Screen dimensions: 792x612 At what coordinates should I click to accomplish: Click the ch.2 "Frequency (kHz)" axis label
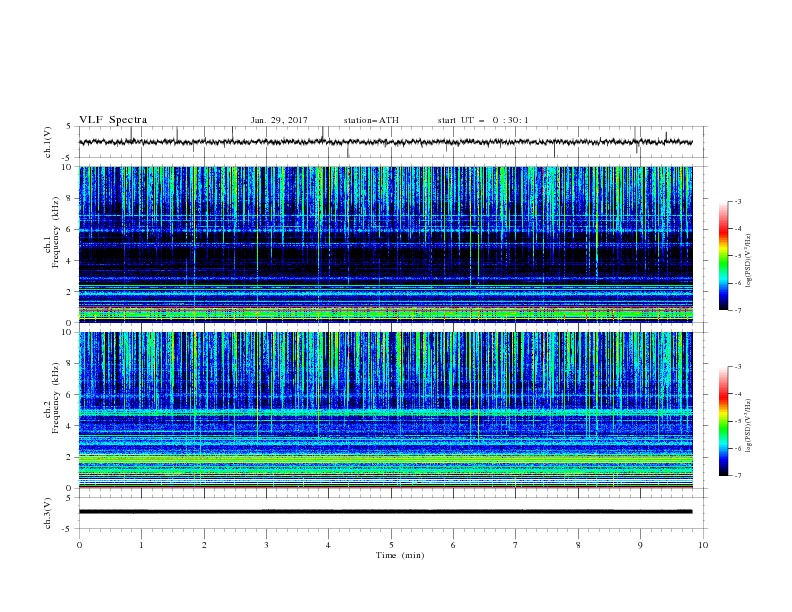coord(56,398)
